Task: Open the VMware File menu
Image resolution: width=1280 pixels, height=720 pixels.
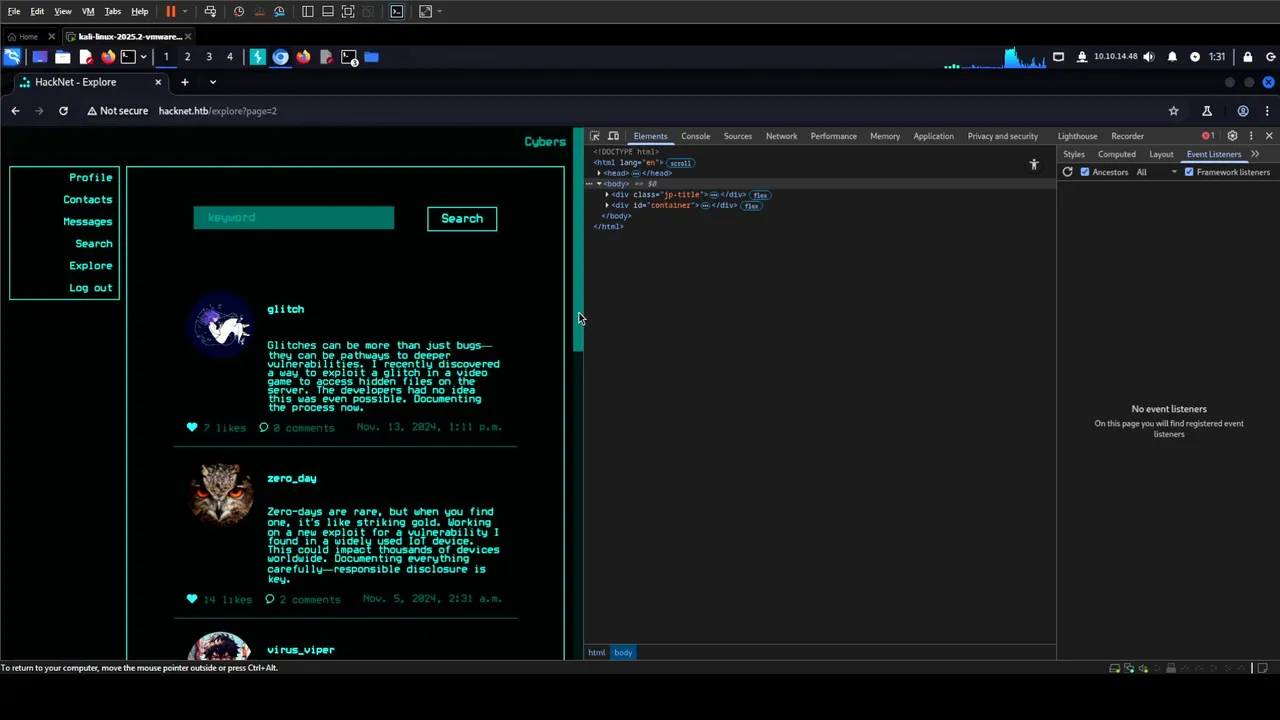Action: point(14,11)
